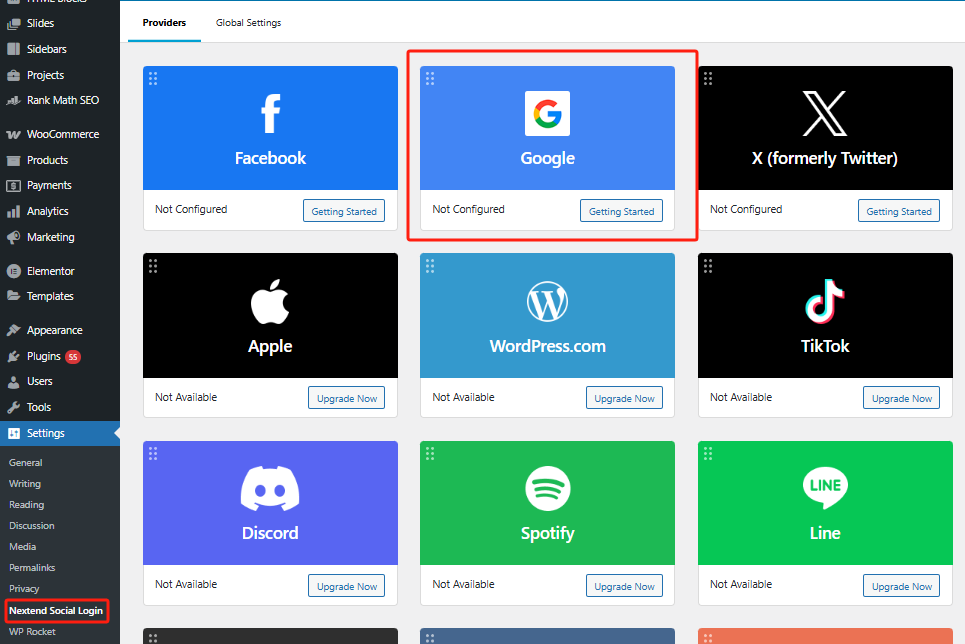Click the drag handle on the Facebook card
This screenshot has height=644, width=965.
(x=152, y=78)
